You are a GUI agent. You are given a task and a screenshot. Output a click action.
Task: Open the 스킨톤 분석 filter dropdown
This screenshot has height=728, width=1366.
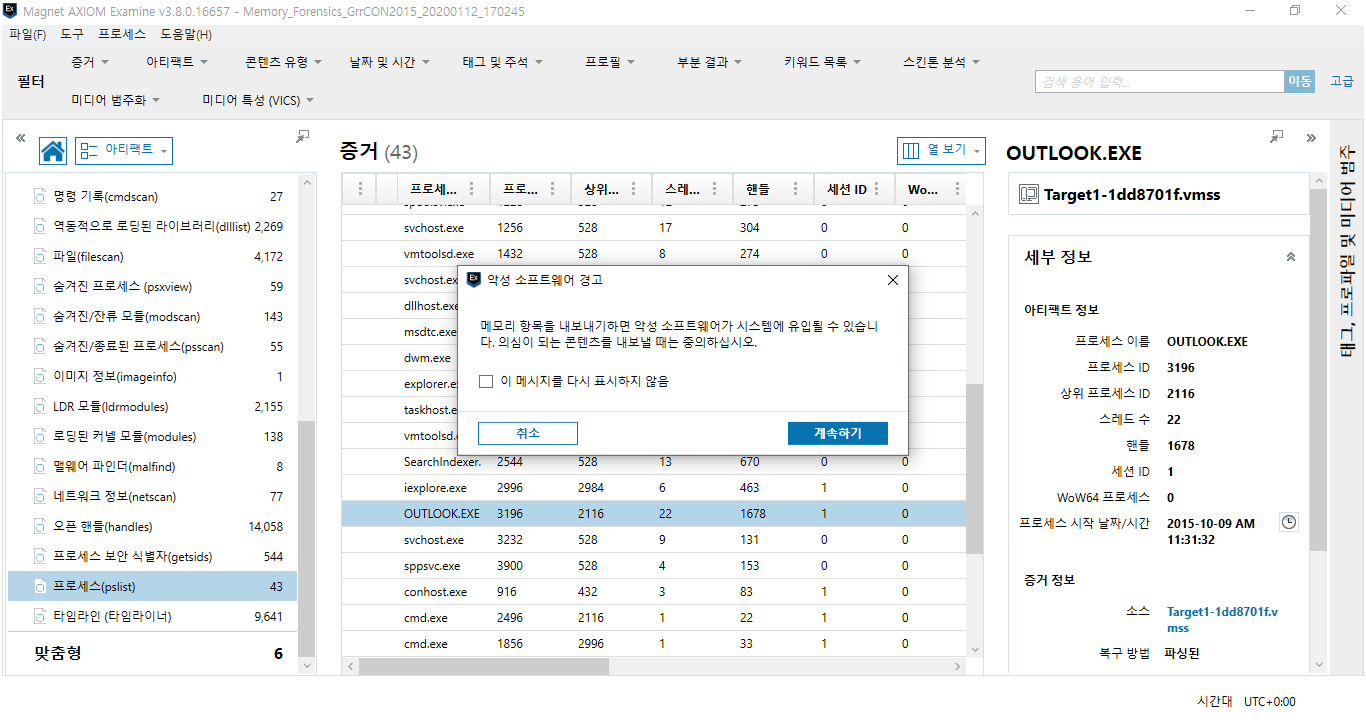pyautogui.click(x=941, y=62)
